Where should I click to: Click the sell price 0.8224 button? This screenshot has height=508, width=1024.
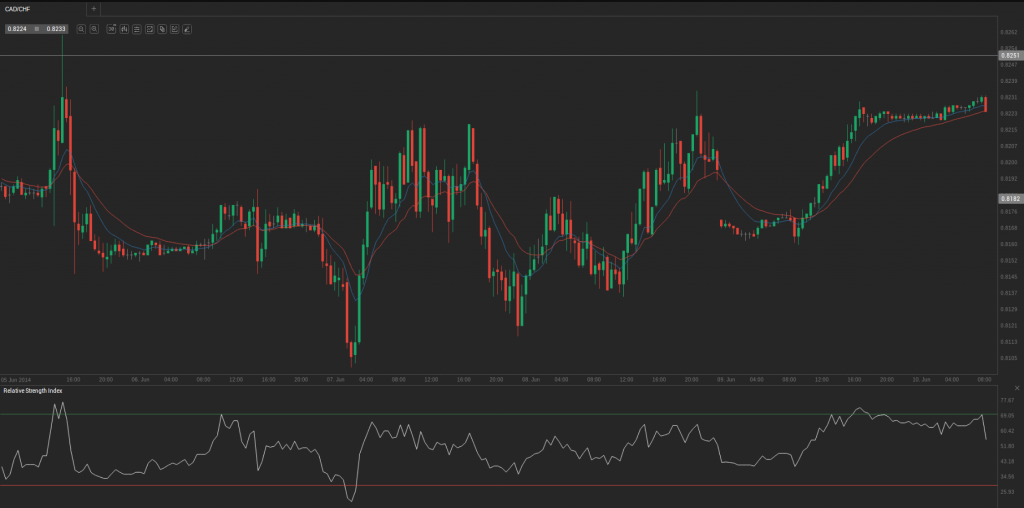(x=17, y=29)
